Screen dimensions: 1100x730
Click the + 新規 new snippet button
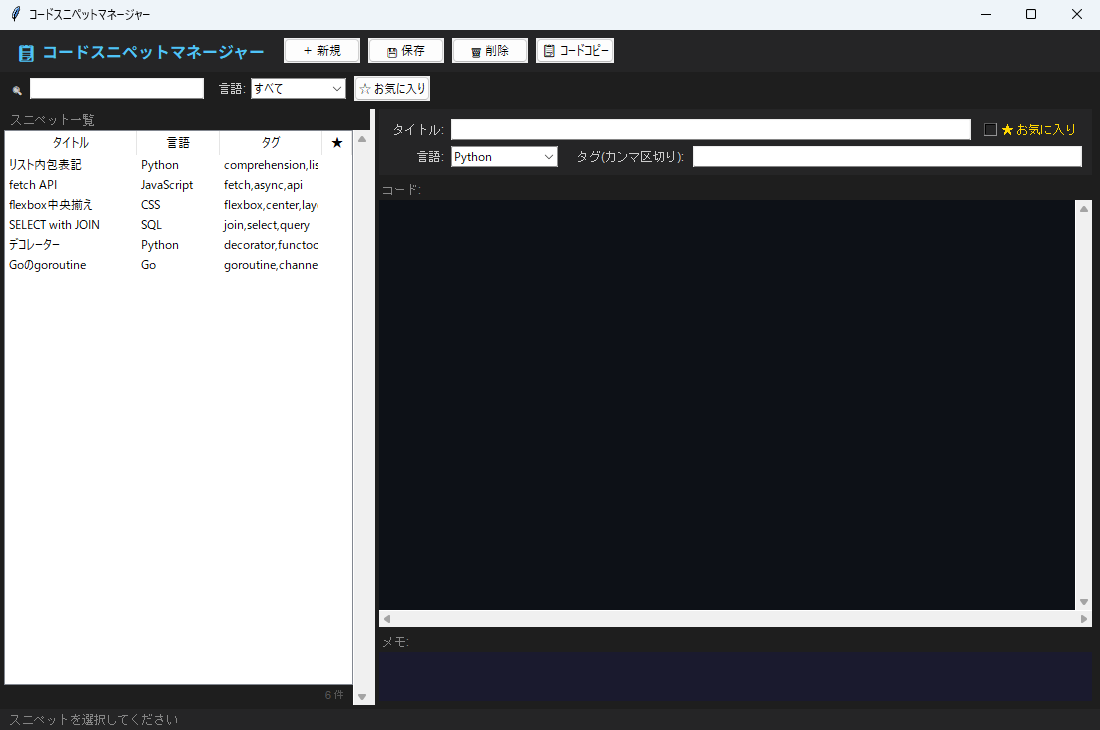pyautogui.click(x=322, y=50)
